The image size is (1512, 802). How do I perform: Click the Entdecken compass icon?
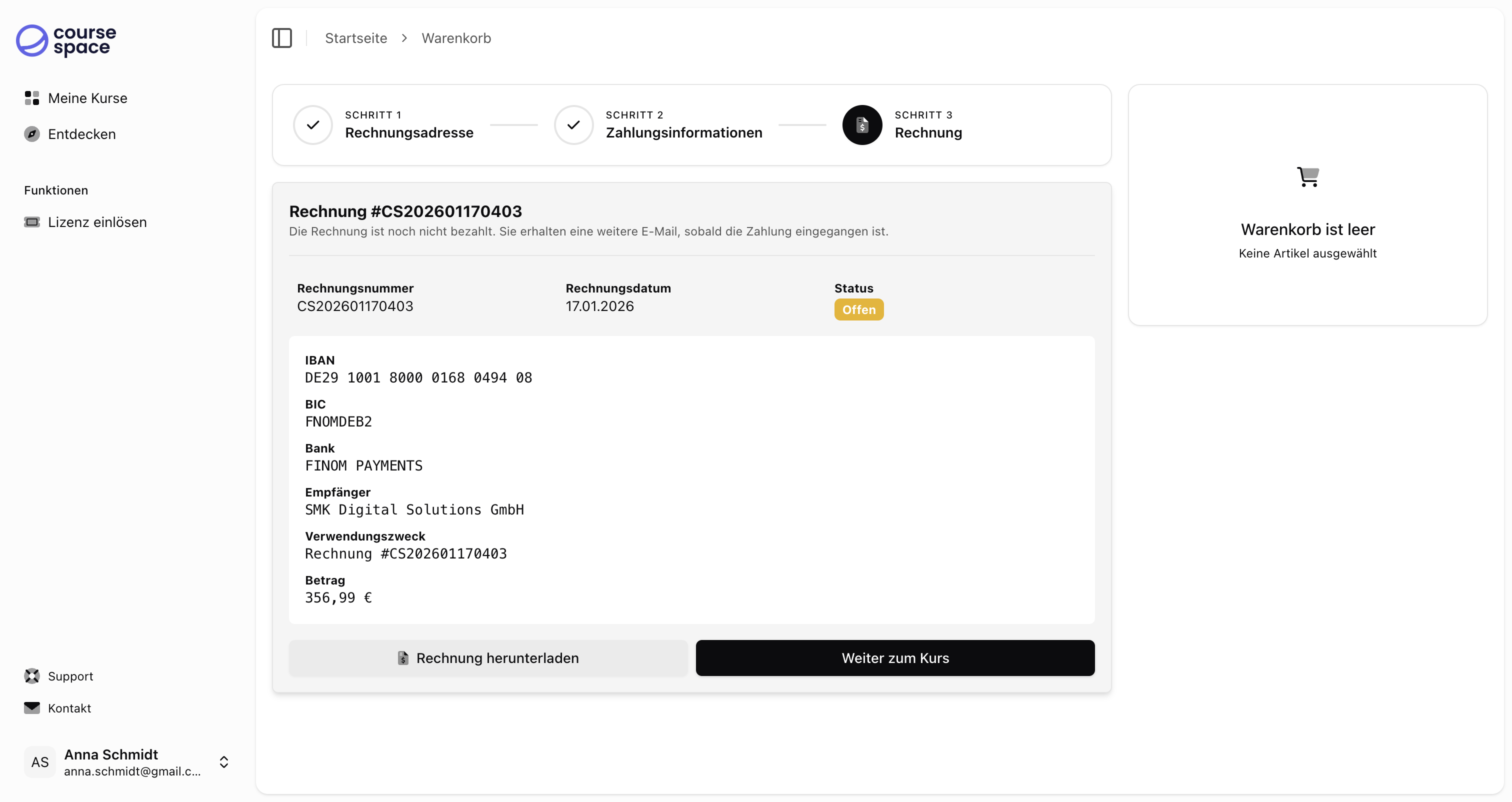click(31, 134)
